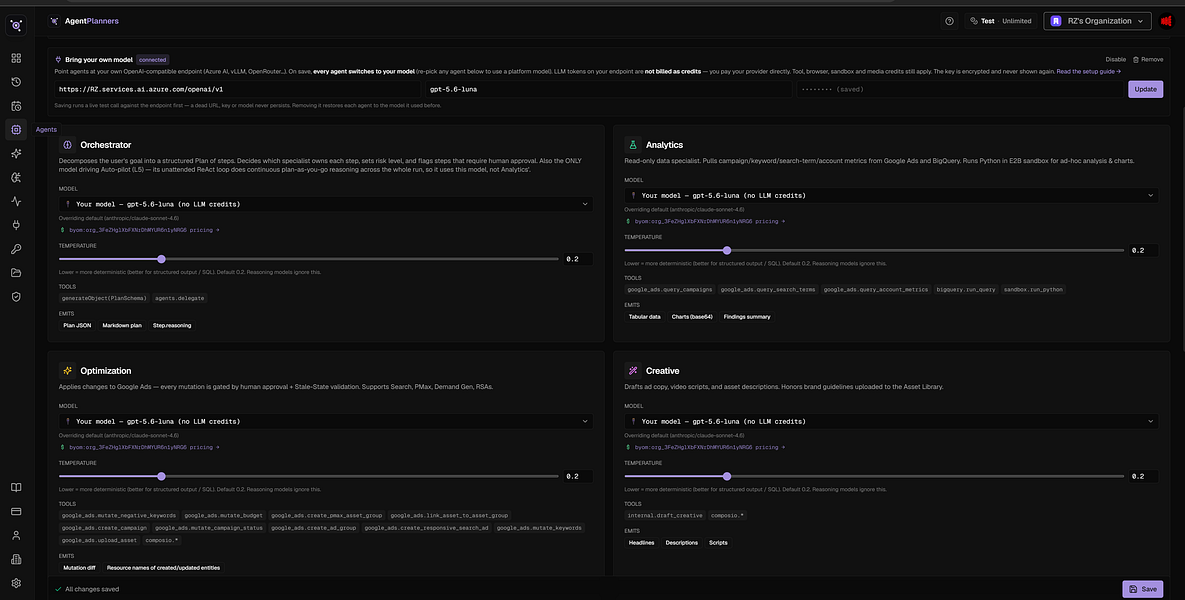This screenshot has height=600, width=1185.
Task: Click the Optimization temperature slider handle
Action: tap(161, 476)
